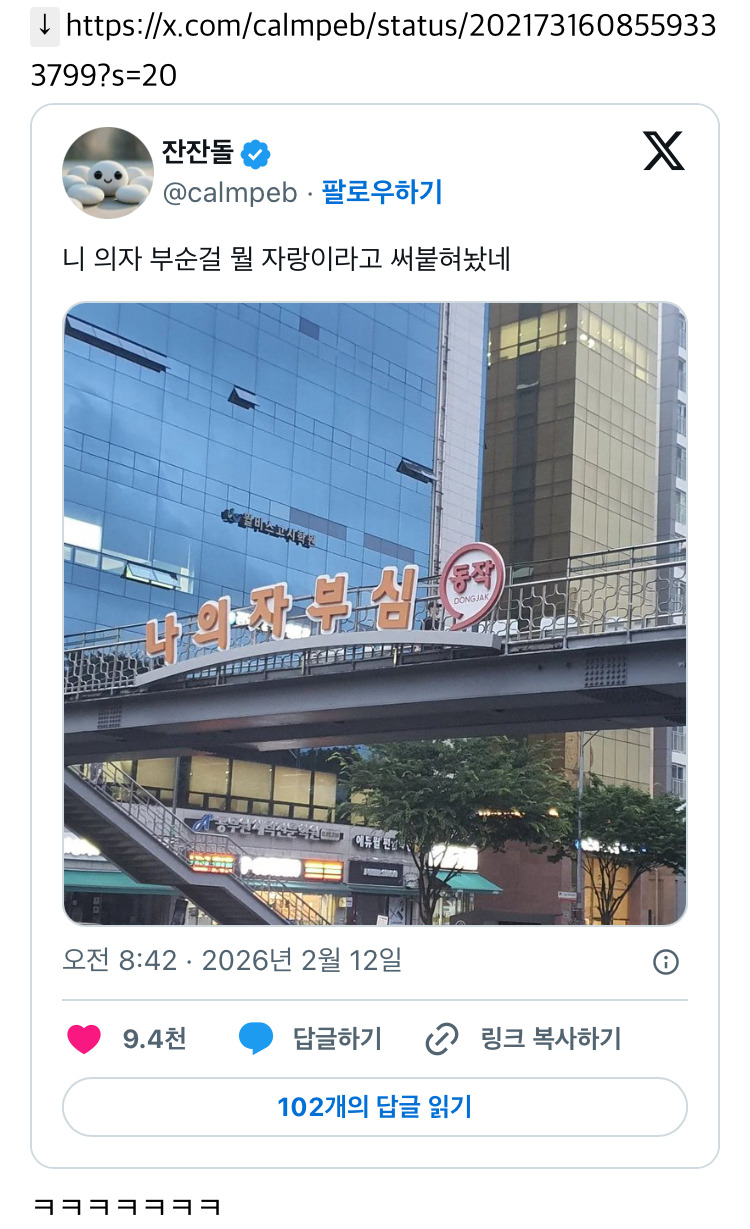Click the blue verified badge beside 잔잔돌
Screen dimensions: 750x1229
[x=257, y=154]
